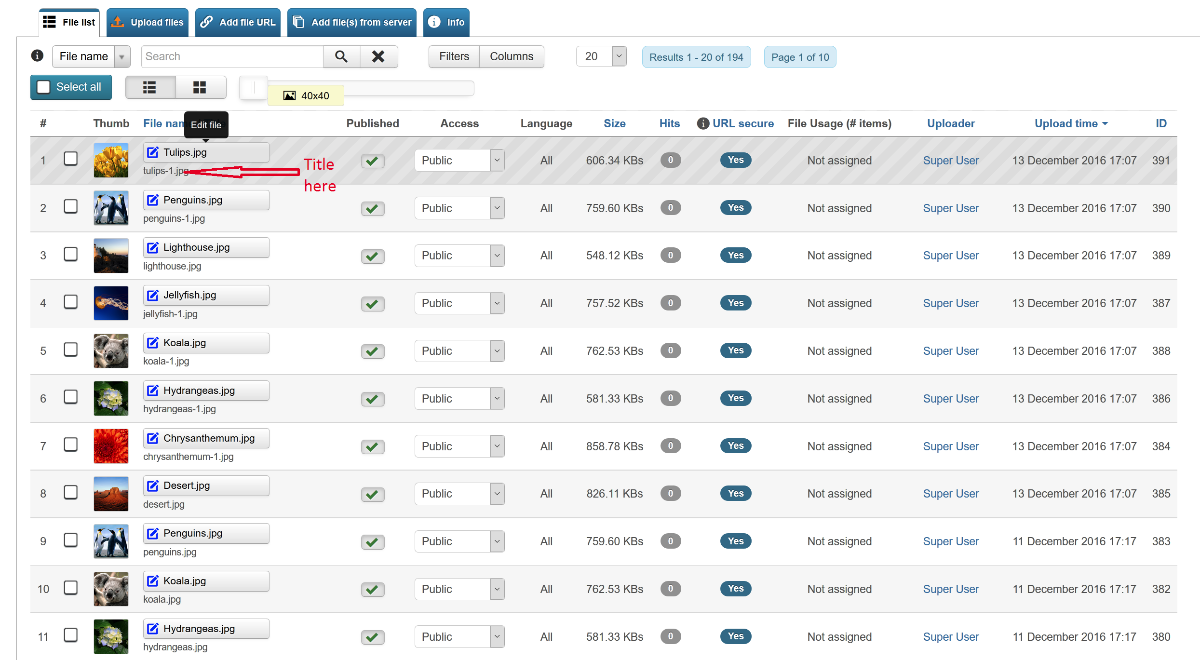The height and width of the screenshot is (660, 1200).
Task: Open the Upload files tab
Action: point(147,22)
